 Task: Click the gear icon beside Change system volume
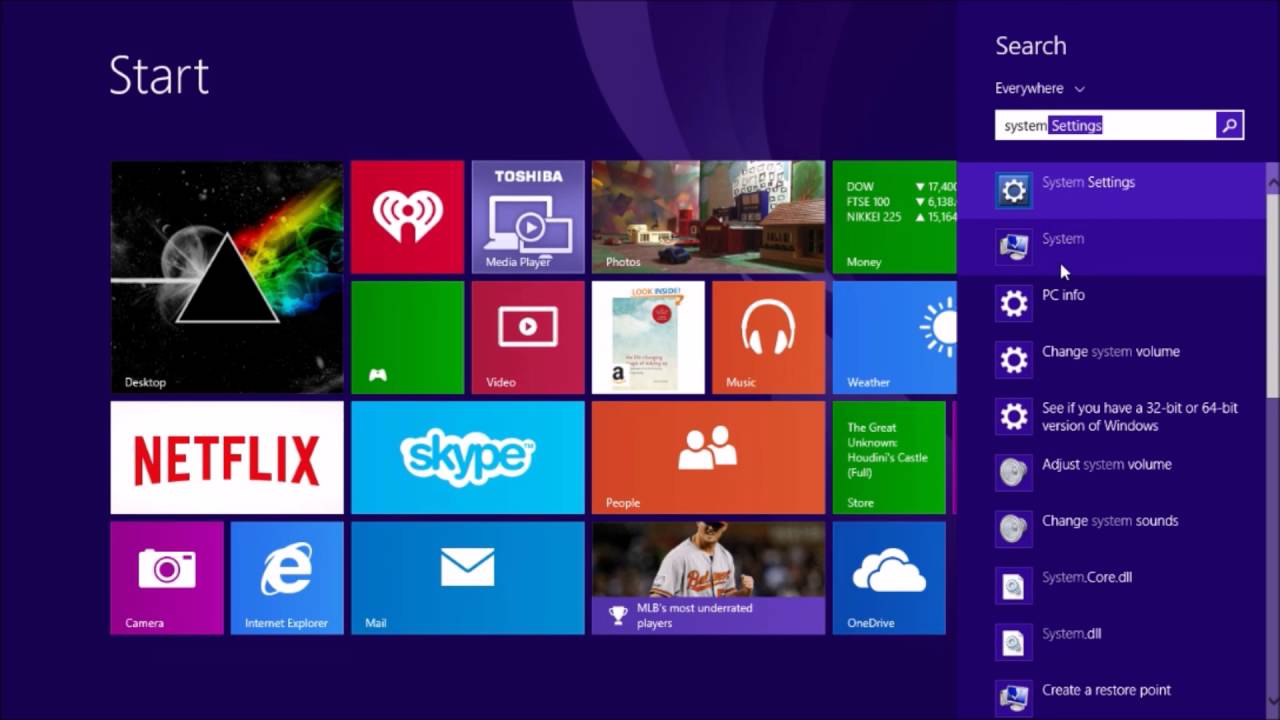click(x=1014, y=359)
